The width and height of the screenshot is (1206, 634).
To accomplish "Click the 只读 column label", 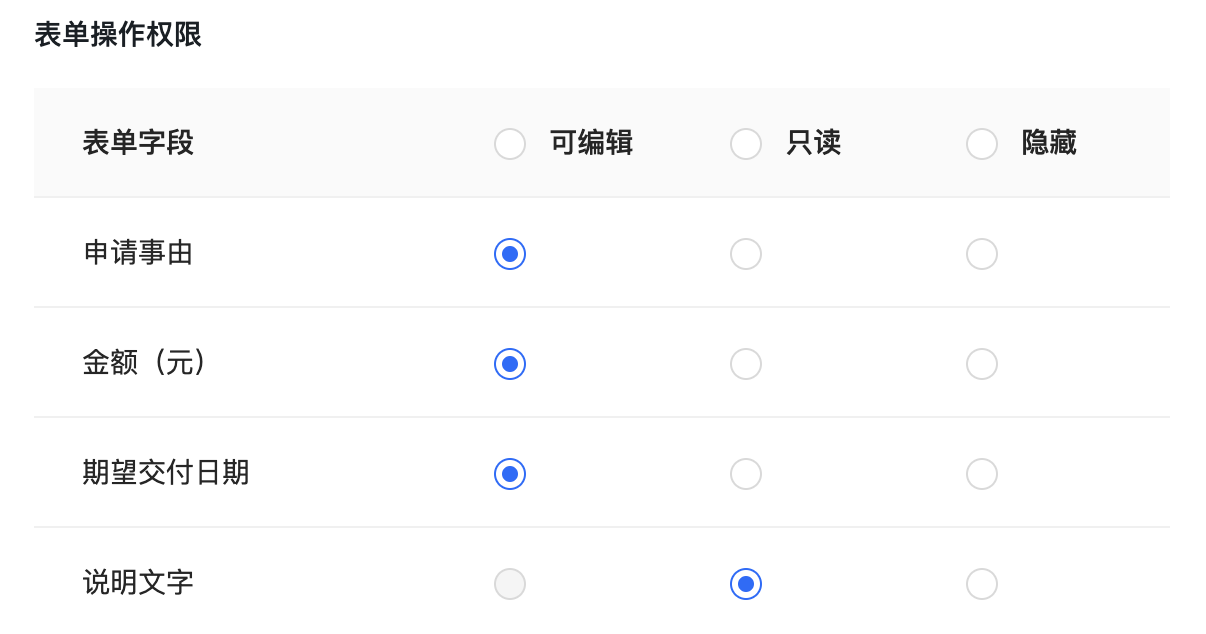I will pyautogui.click(x=812, y=143).
